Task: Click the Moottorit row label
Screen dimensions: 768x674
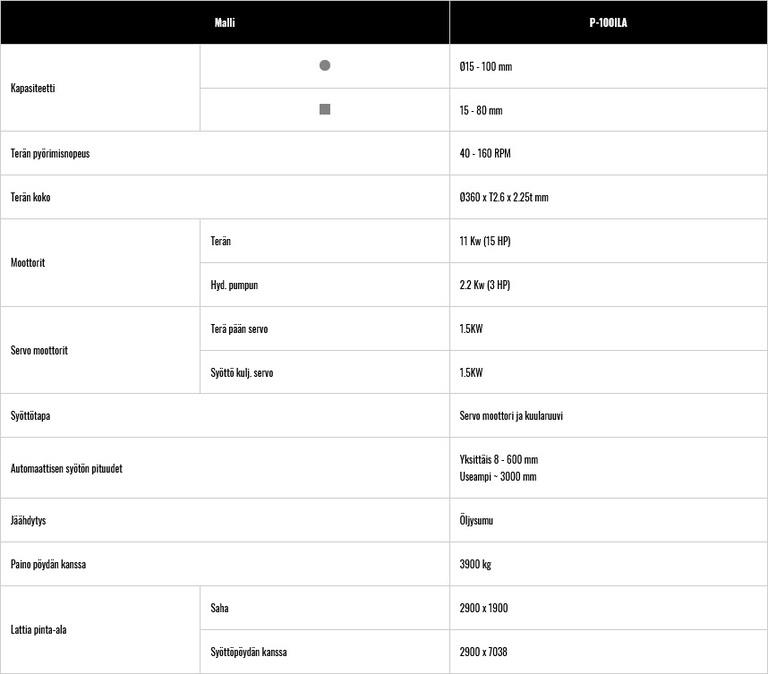Action: tap(28, 263)
